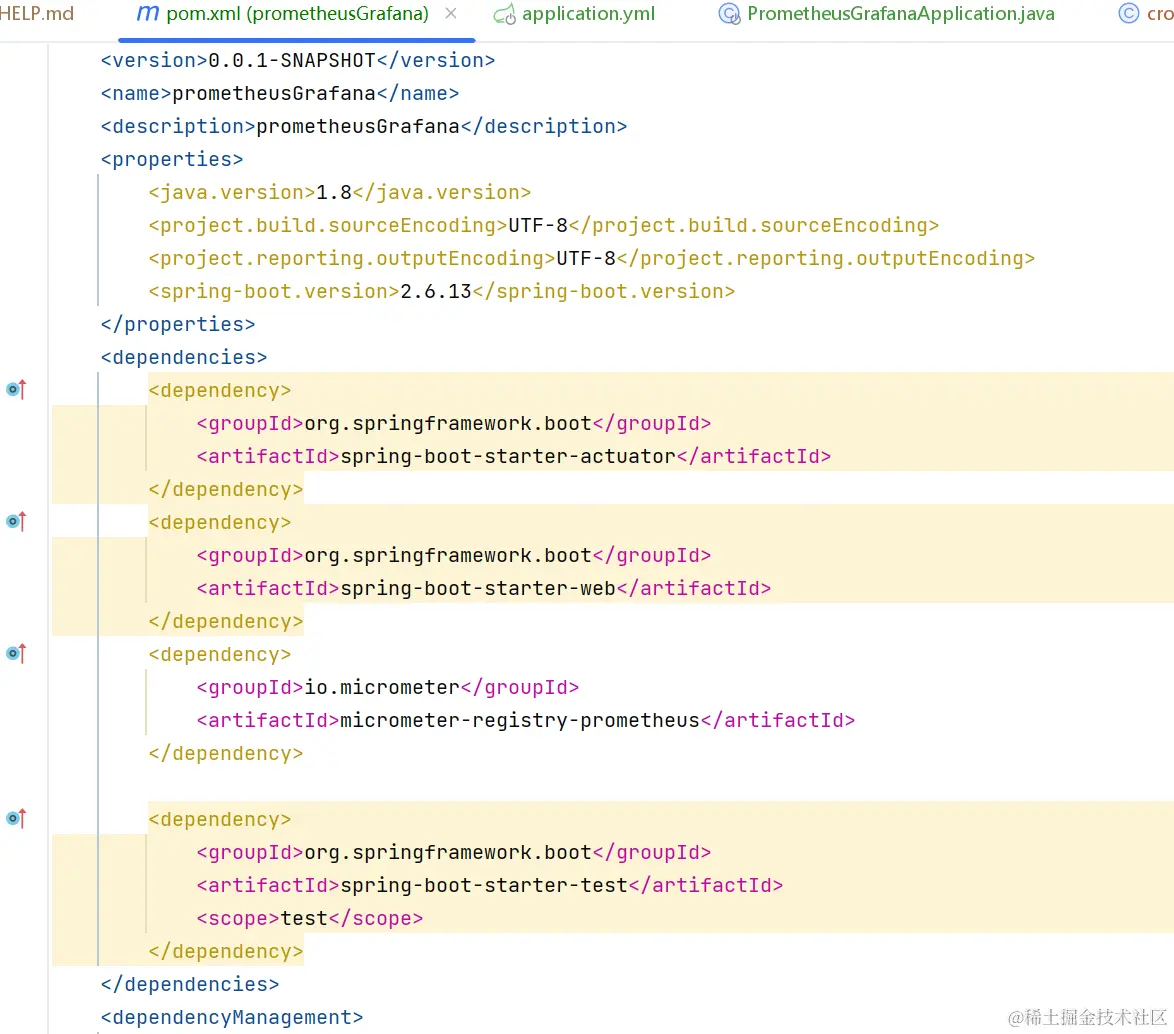1174x1034 pixels.
Task: Click gutter icon beside micrometer dependency
Action: coord(16,654)
